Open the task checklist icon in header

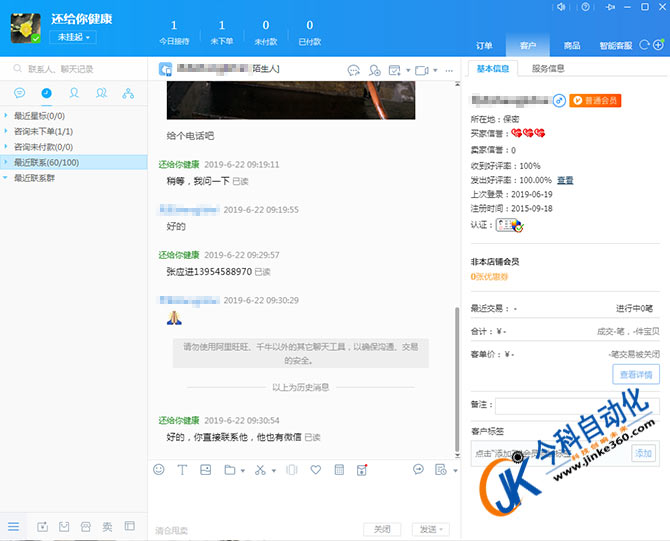[394, 70]
